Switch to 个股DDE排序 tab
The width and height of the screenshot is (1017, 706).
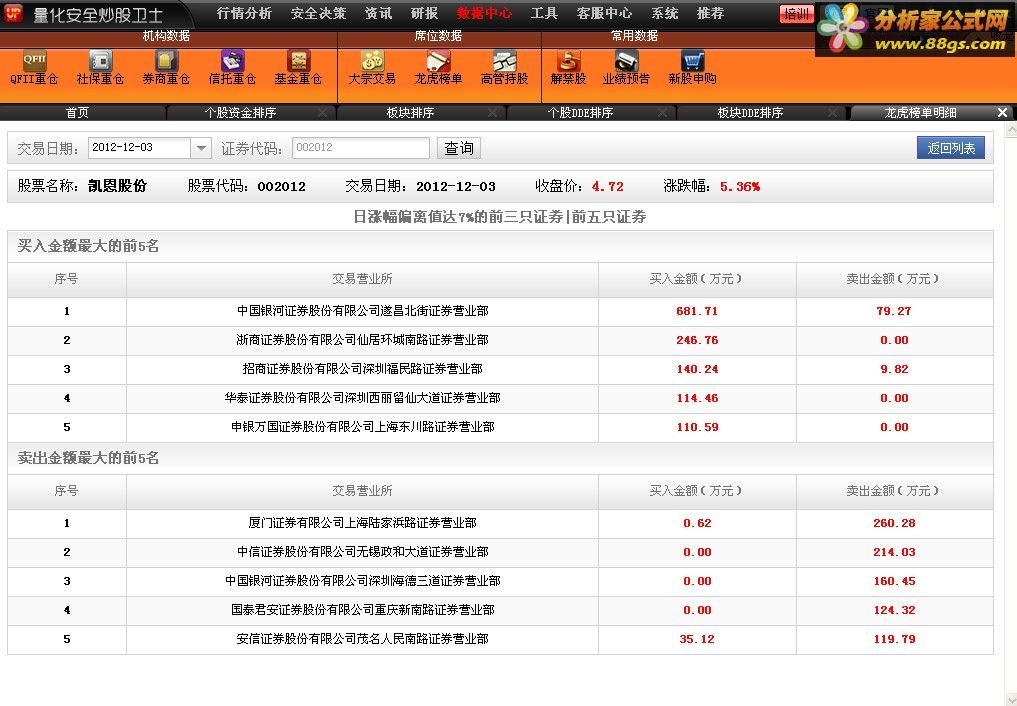[580, 113]
